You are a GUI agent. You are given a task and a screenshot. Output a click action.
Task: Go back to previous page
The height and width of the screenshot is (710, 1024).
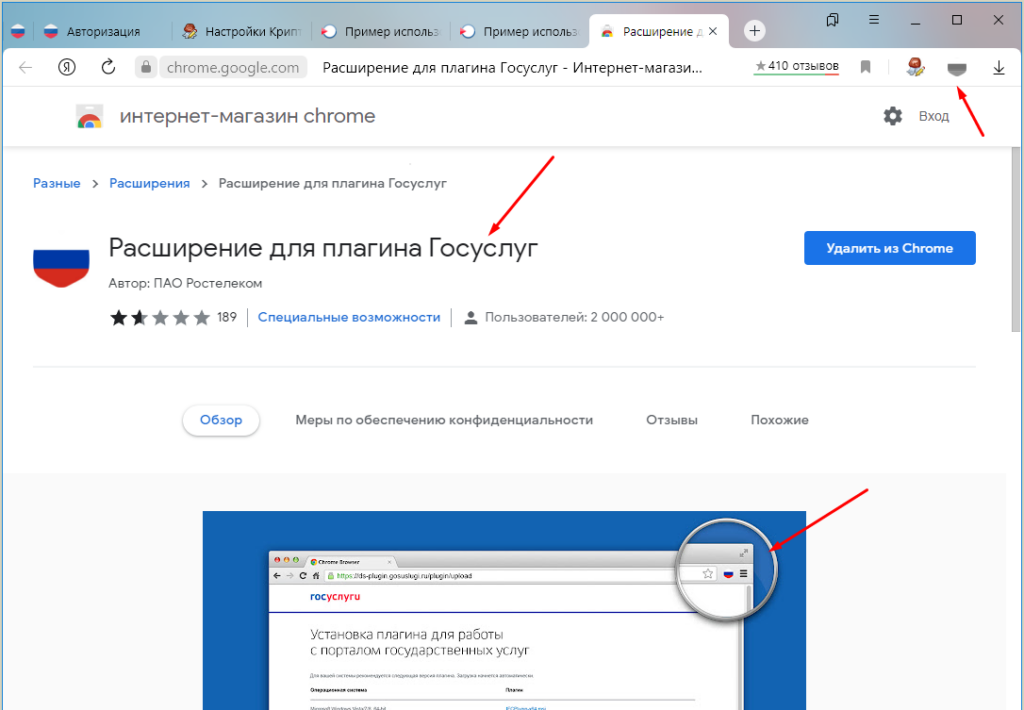(26, 67)
